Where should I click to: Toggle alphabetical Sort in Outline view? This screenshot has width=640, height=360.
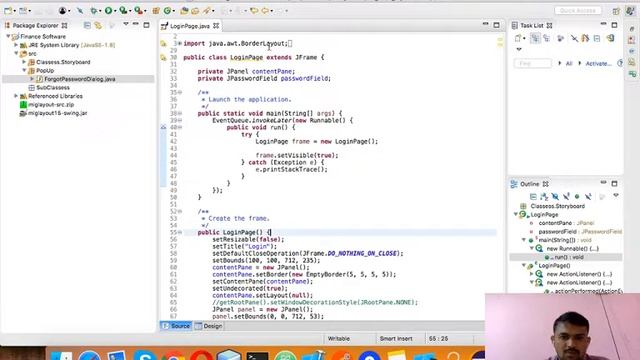point(544,197)
